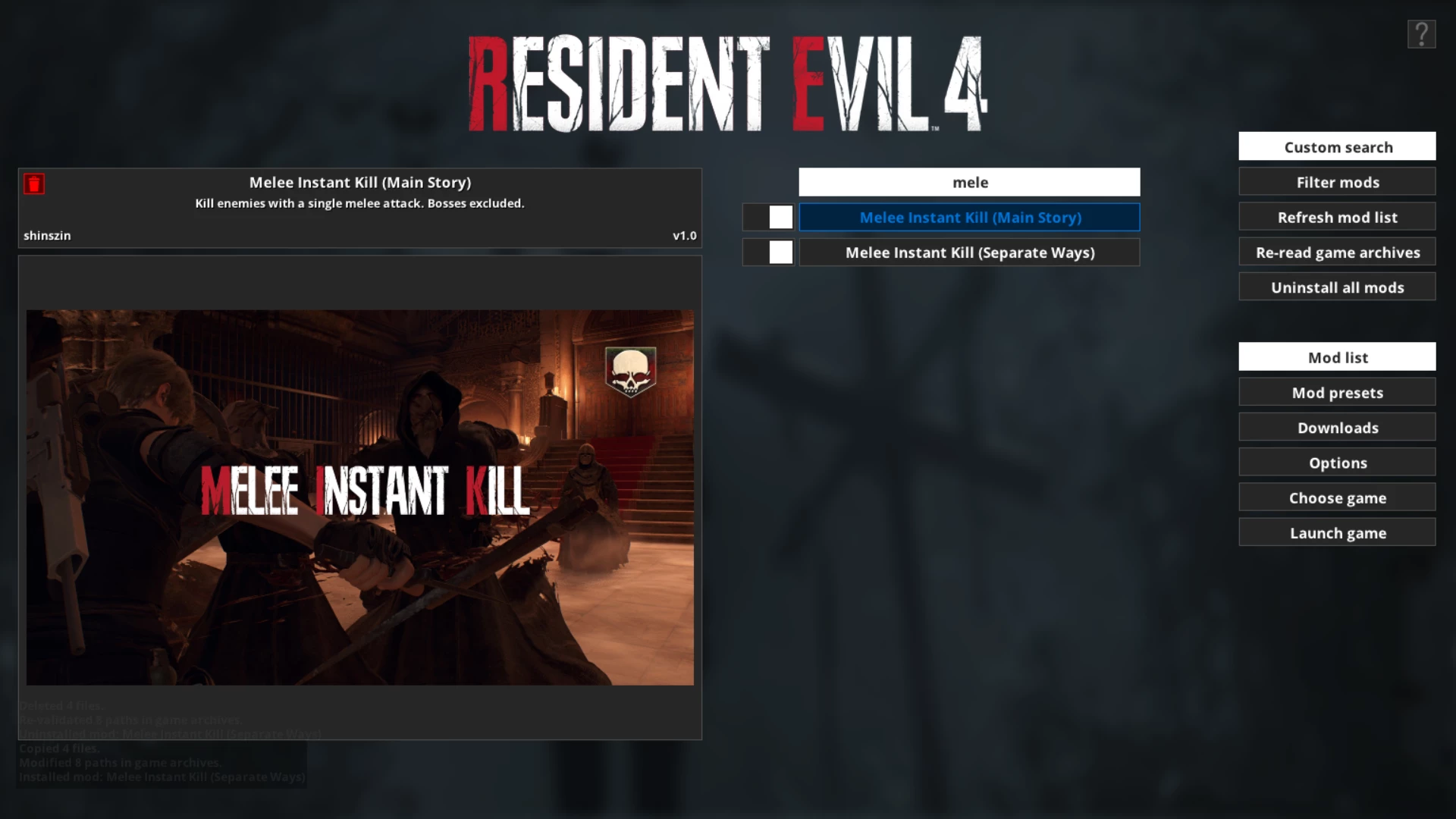The image size is (1456, 819).
Task: Click Re-read game archives
Action: [x=1337, y=252]
